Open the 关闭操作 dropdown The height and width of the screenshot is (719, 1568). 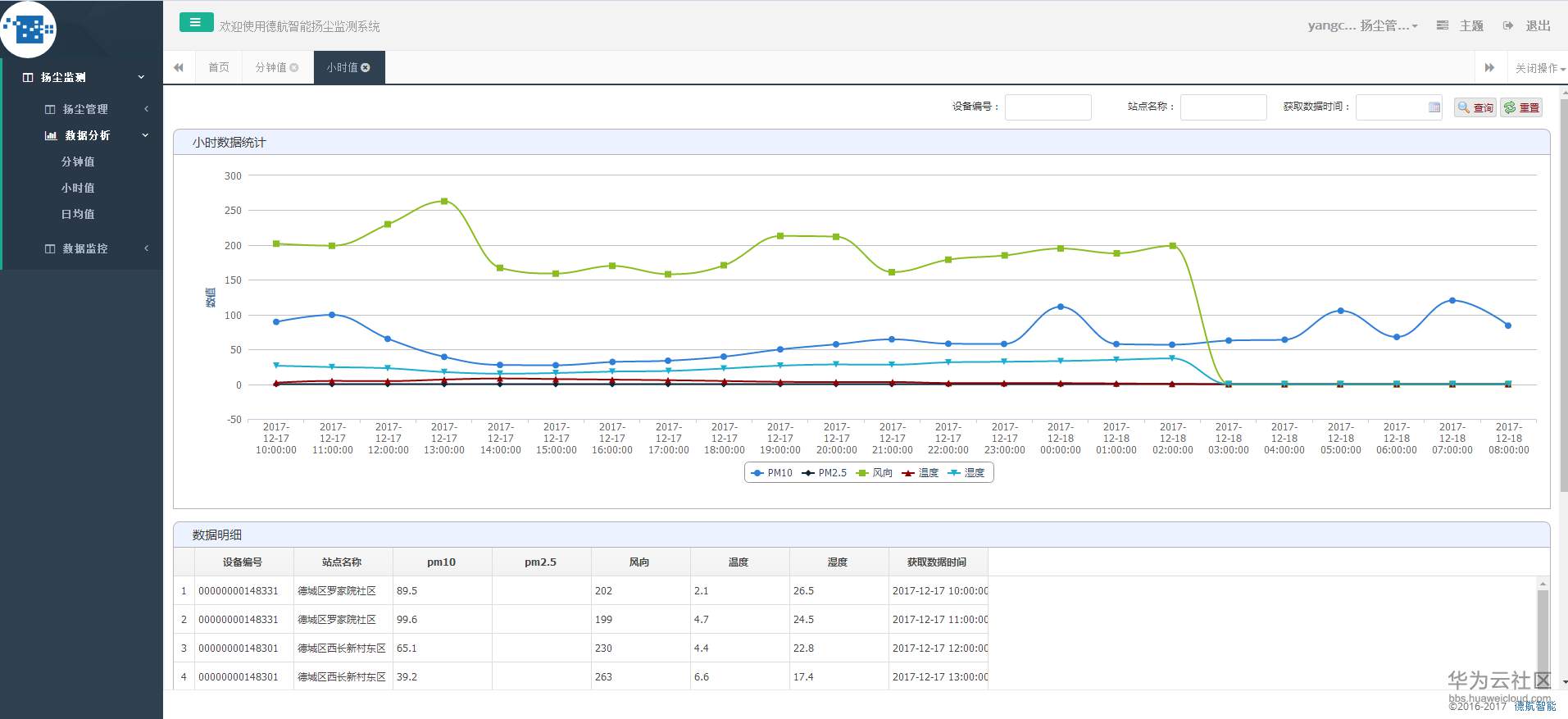[1539, 68]
